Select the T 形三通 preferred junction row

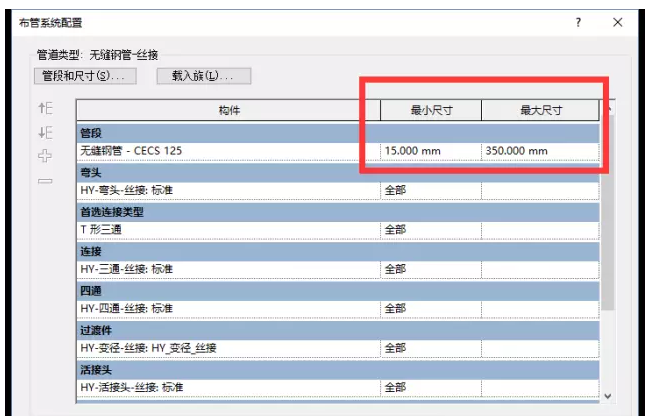coord(228,229)
